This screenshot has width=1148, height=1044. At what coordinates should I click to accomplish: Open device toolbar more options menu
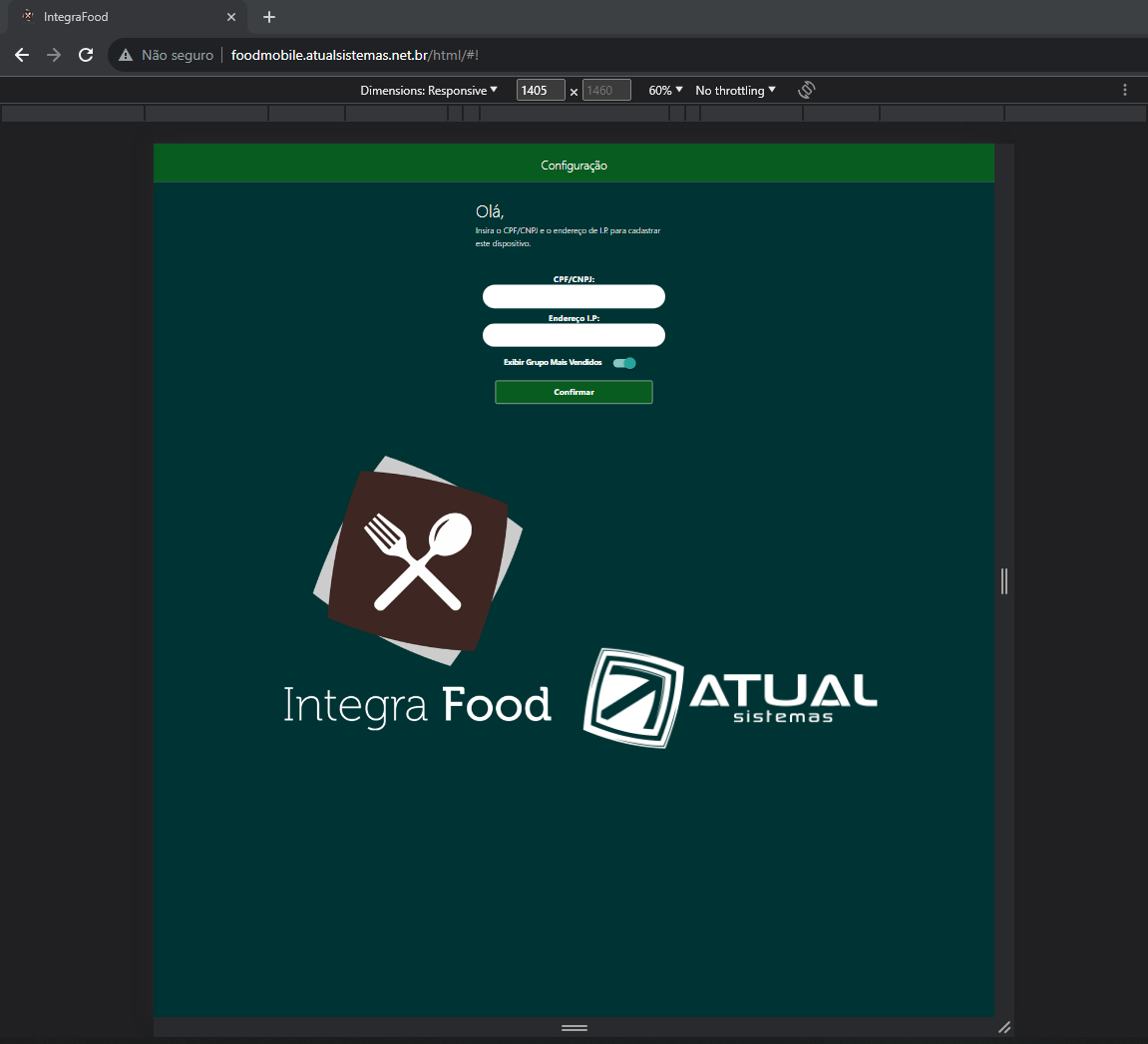[1125, 90]
